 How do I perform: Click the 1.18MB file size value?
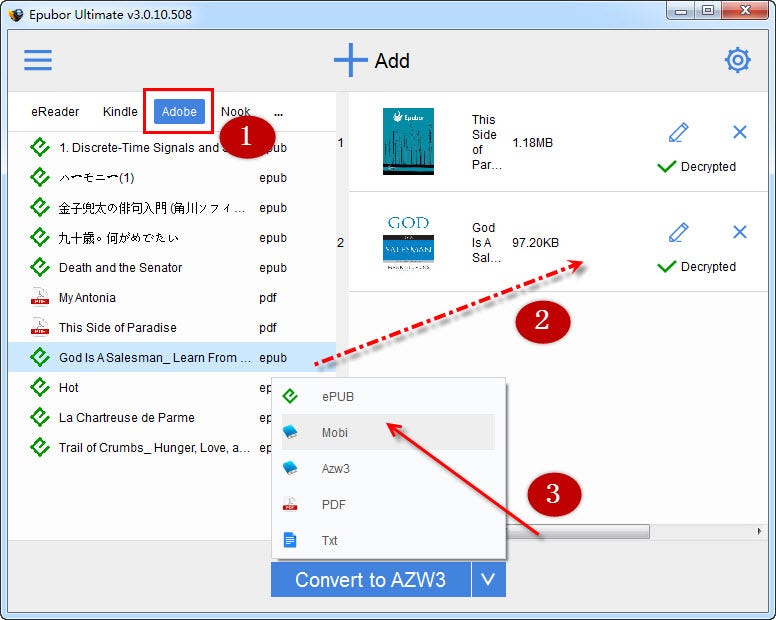(533, 143)
